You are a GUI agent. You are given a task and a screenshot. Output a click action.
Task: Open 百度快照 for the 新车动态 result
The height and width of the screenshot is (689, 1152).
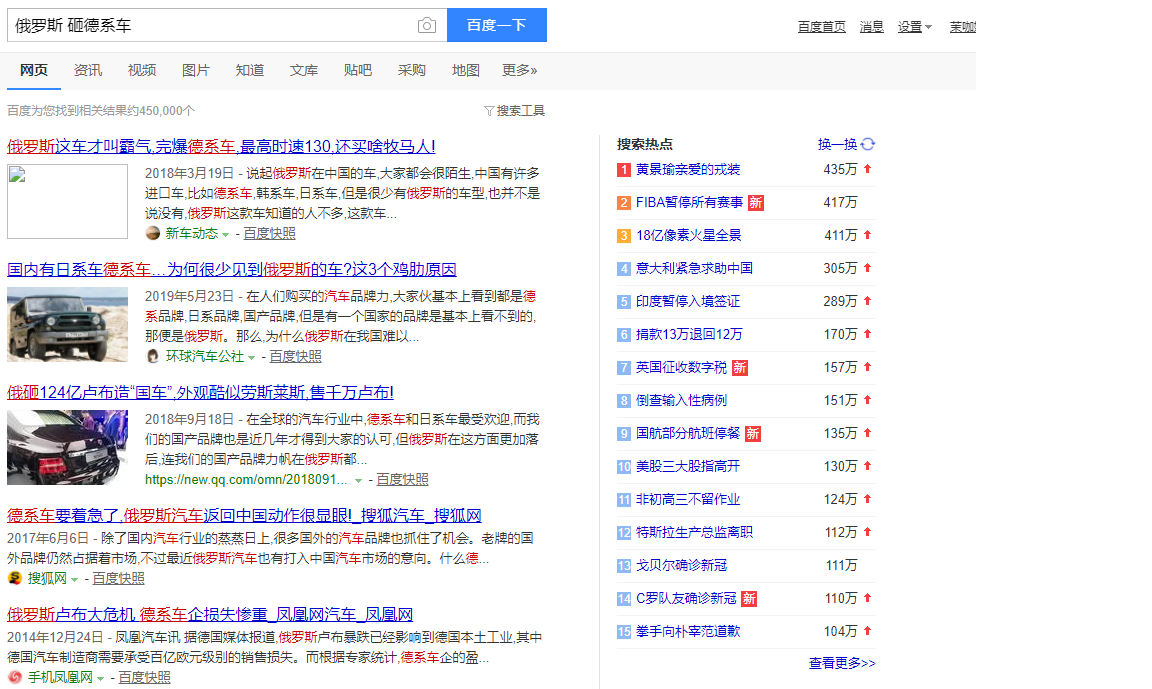tap(270, 234)
